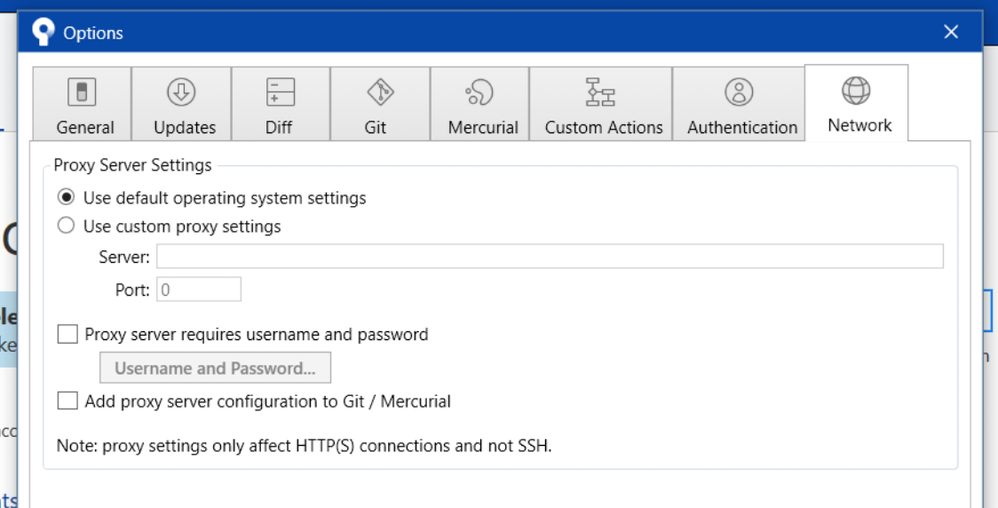Switch to the Authentication tab label
Viewport: 998px width, 508px height.
point(742,128)
